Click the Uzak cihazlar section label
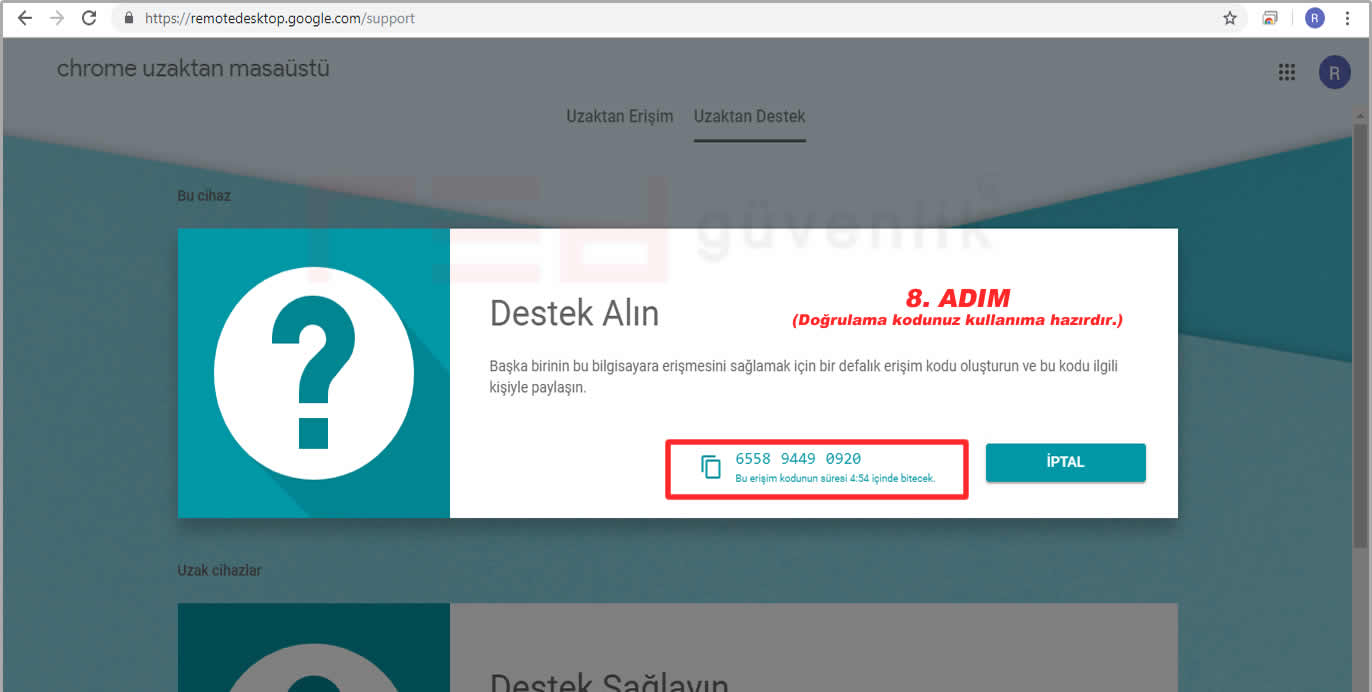 [x=219, y=570]
